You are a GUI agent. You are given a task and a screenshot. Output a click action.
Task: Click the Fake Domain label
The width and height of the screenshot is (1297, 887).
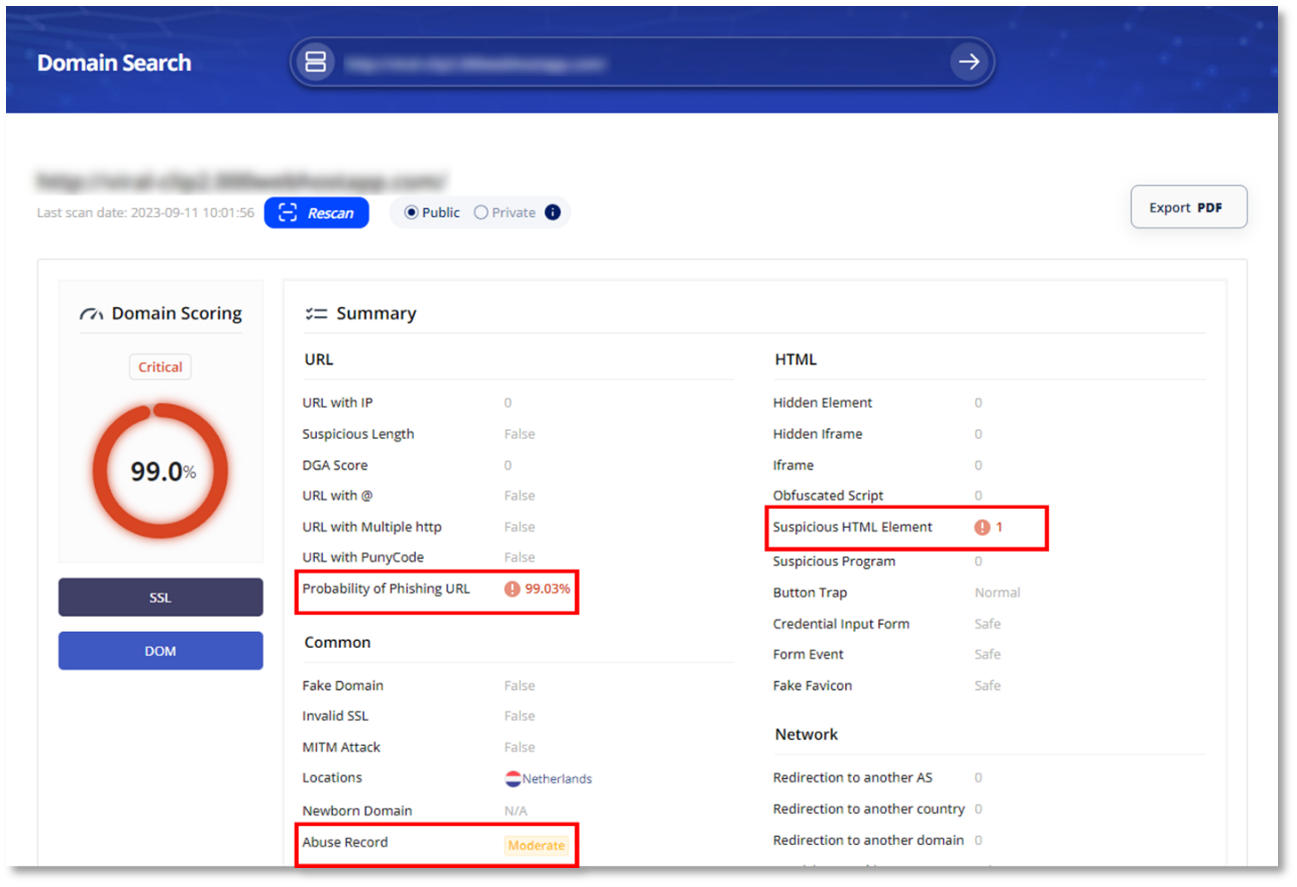coord(343,686)
